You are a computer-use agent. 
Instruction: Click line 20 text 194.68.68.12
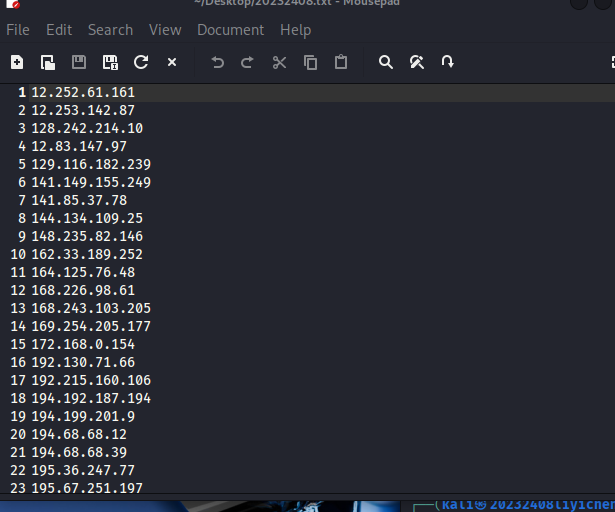click(79, 435)
